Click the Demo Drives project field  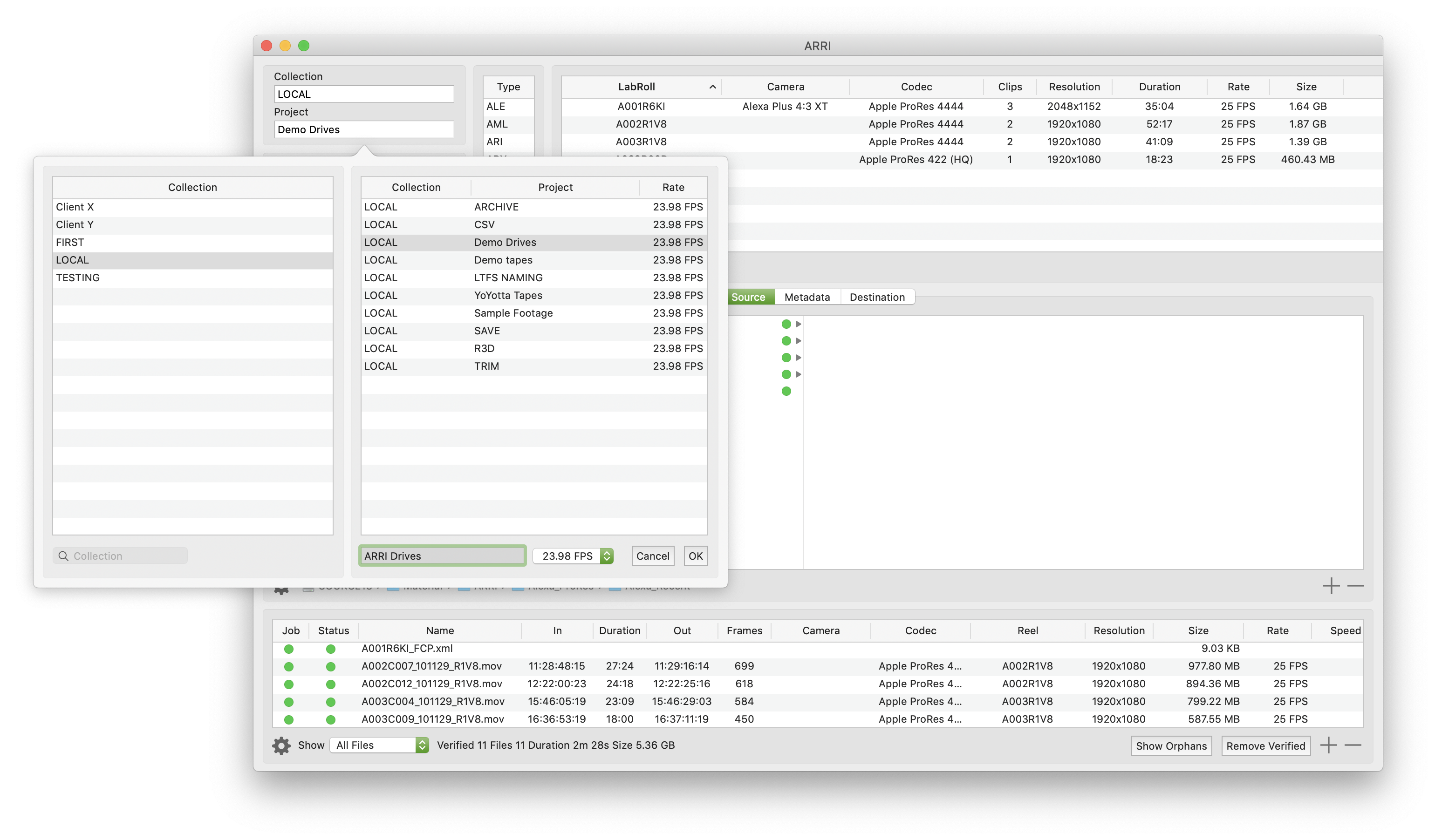(364, 129)
